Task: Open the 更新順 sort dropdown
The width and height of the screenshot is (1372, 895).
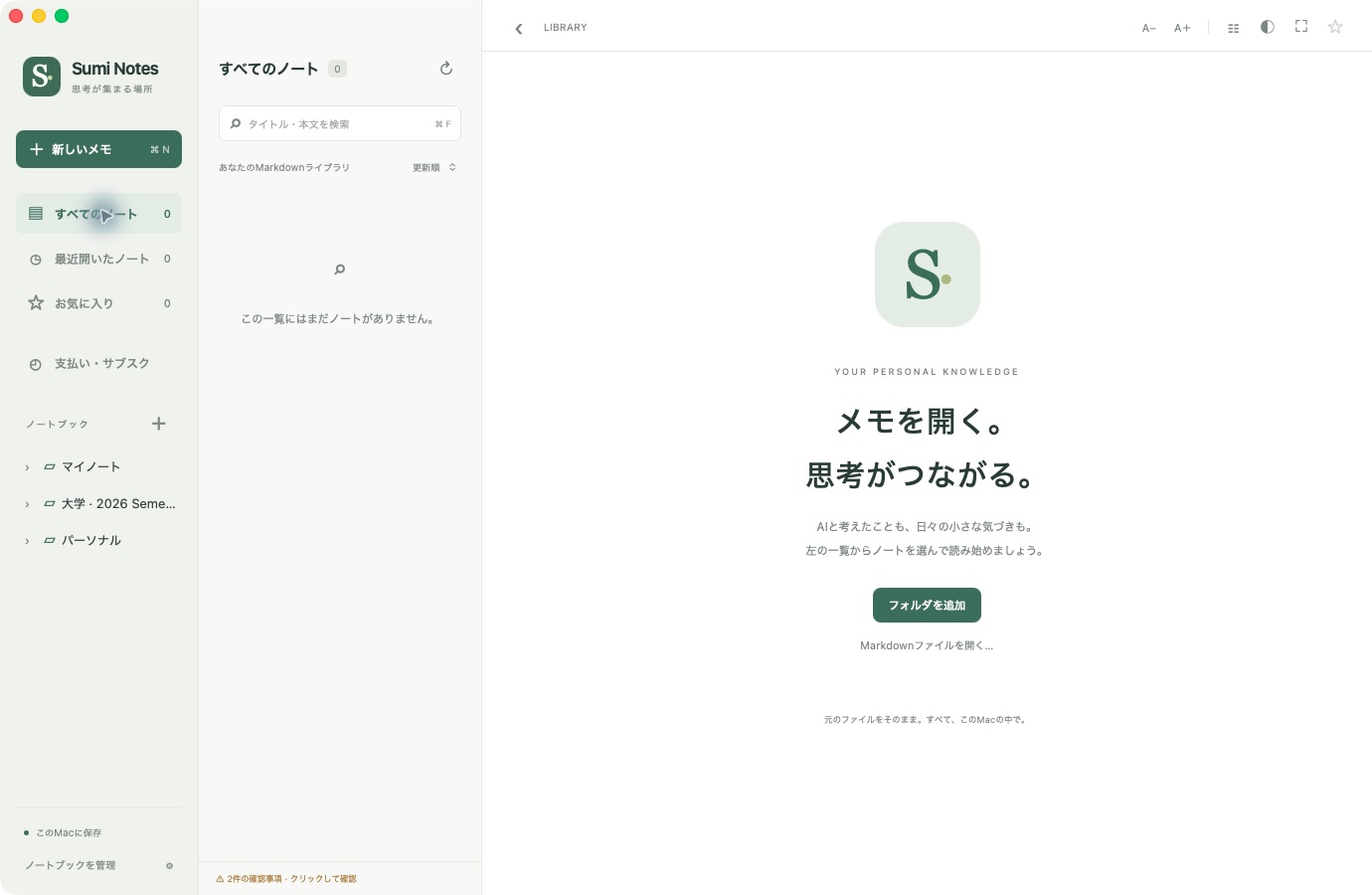Action: tap(434, 167)
